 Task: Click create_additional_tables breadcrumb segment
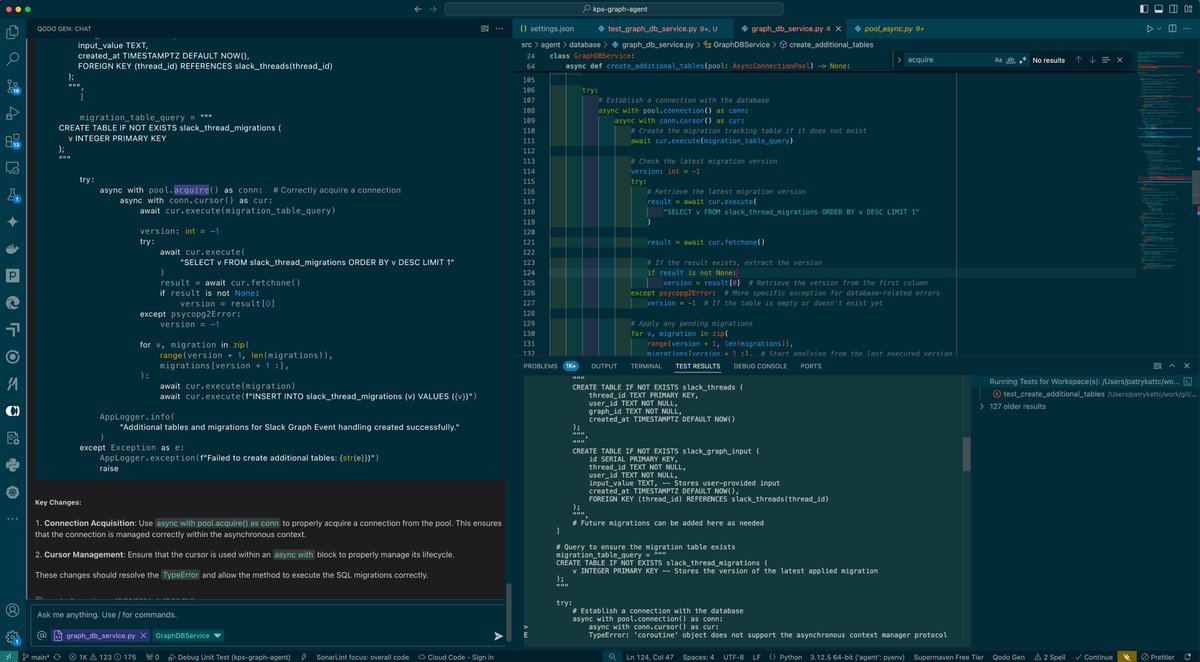[x=832, y=44]
